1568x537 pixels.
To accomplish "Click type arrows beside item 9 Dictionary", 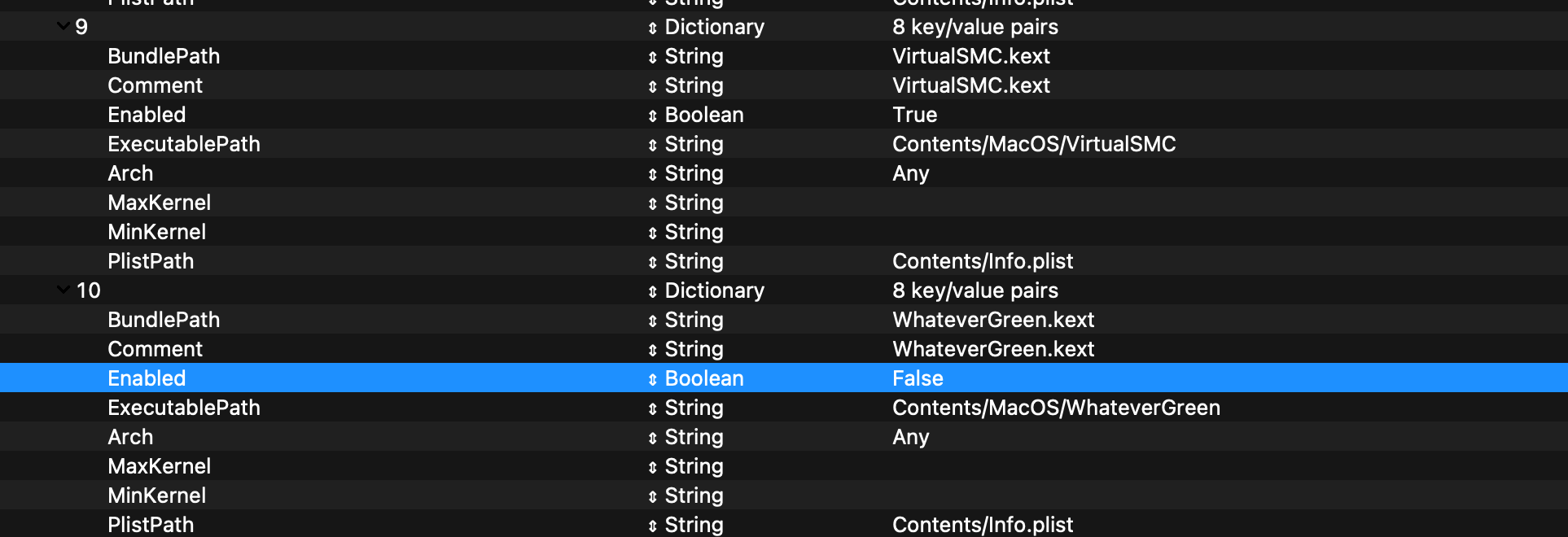I will pos(652,28).
